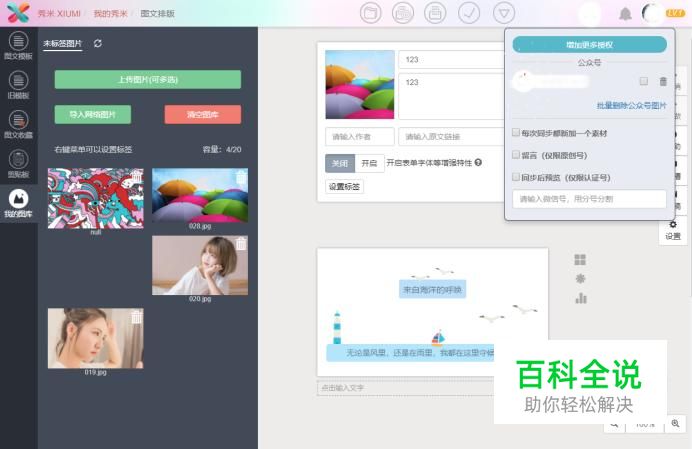692x449 pixels.
Task: Delete the colorful illustration image via trash icon
Action: 137,177
